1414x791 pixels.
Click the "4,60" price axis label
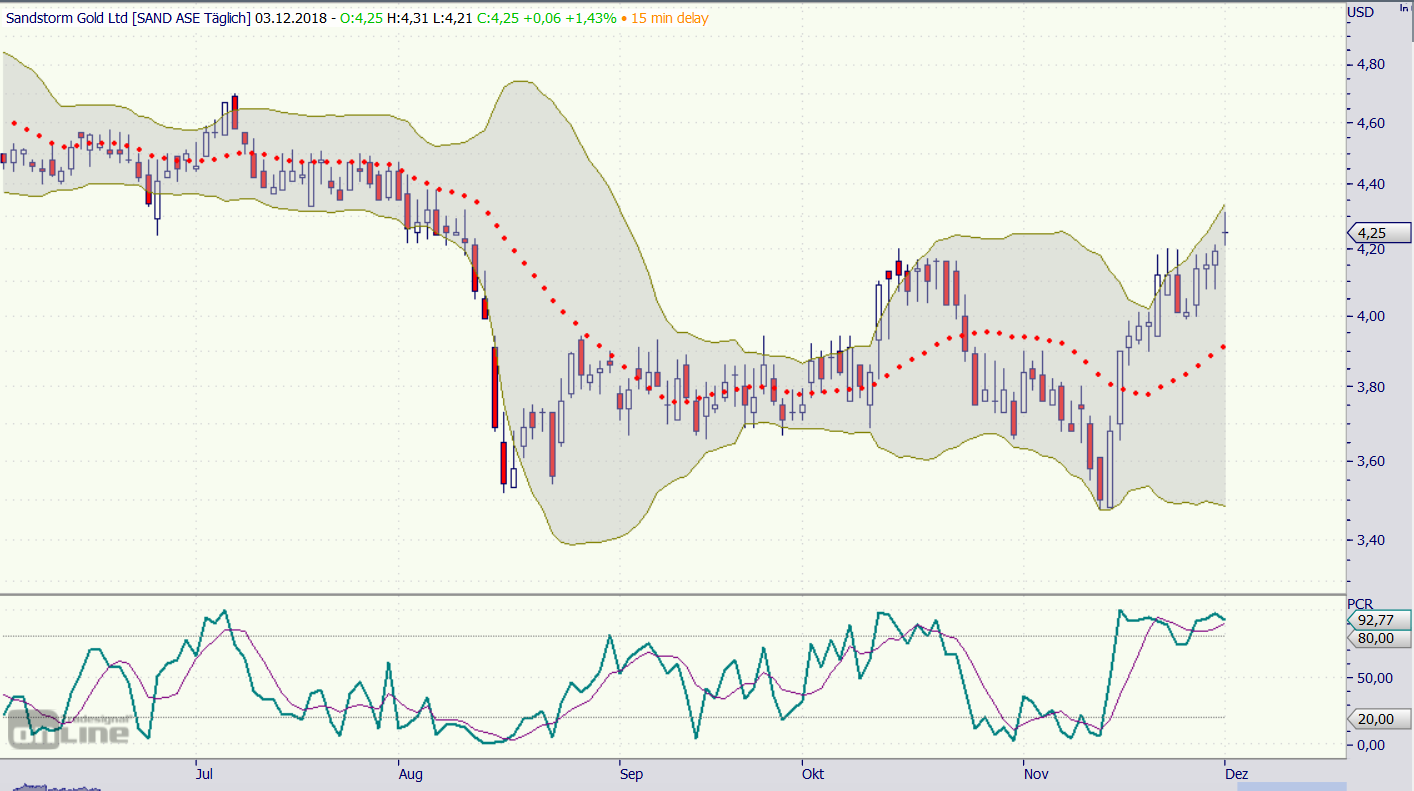(1370, 123)
